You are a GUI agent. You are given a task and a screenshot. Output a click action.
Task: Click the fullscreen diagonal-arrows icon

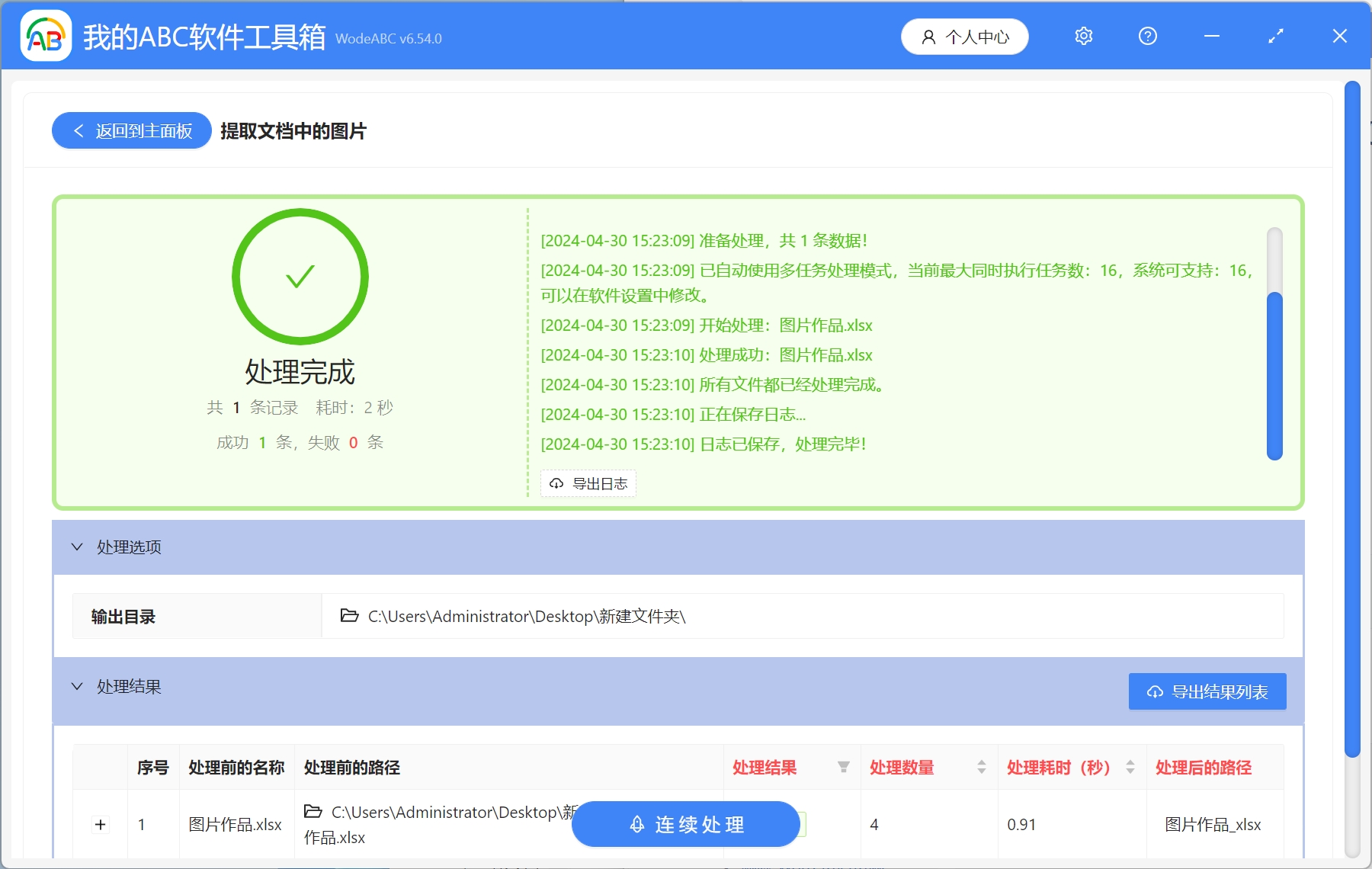tap(1275, 36)
